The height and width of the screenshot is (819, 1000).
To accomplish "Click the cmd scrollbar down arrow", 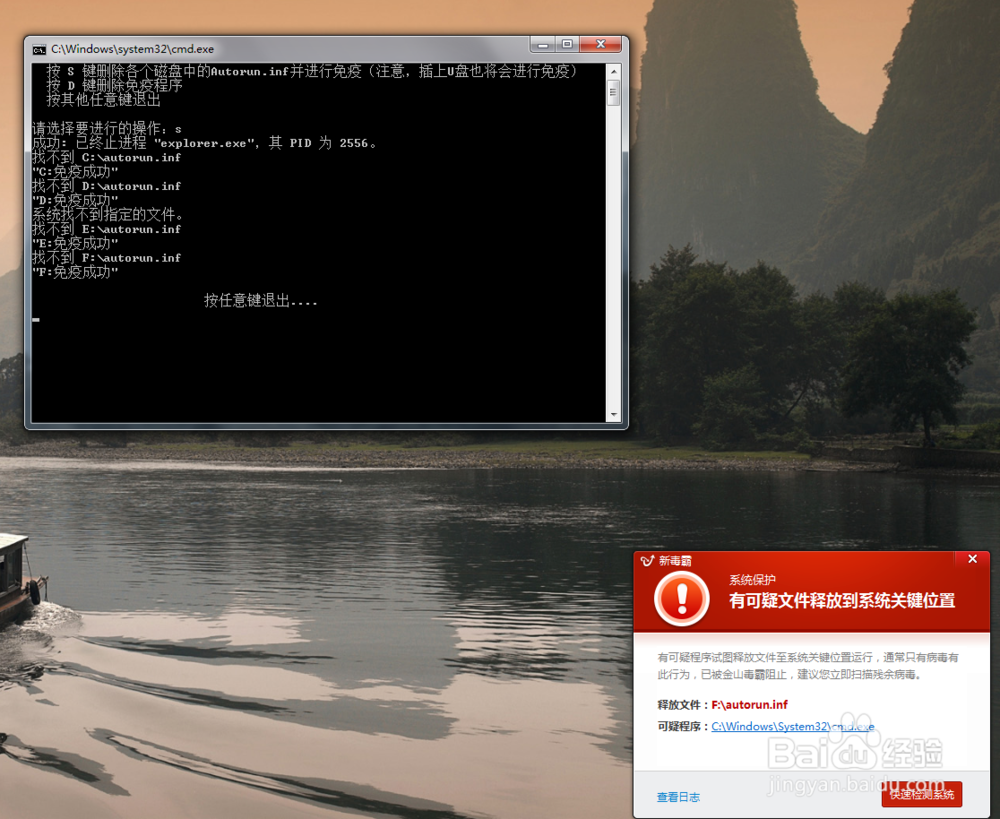I will click(613, 415).
